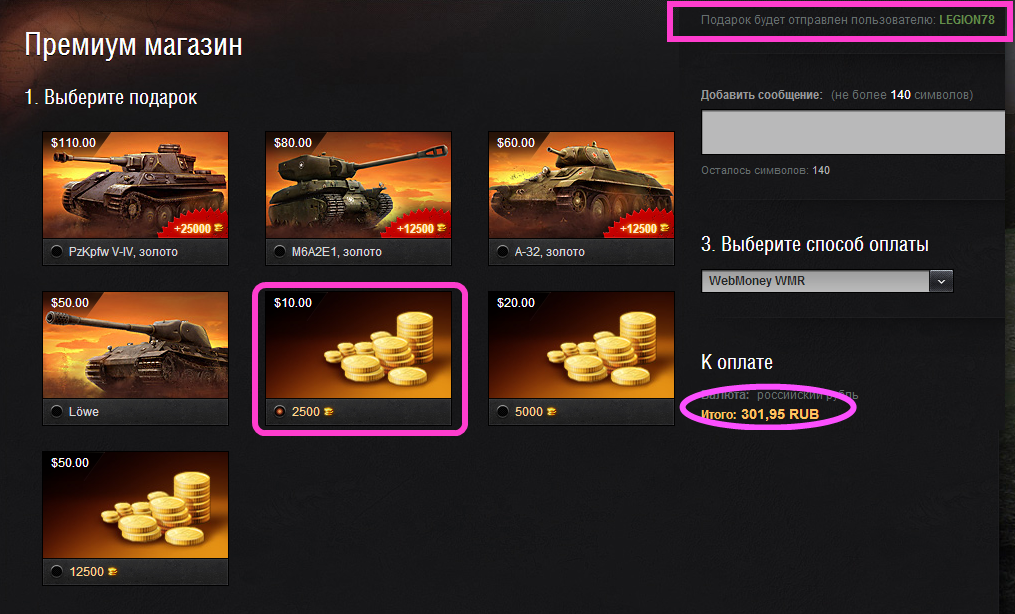Select the A-32 gold radio button
This screenshot has width=1015, height=614.
click(502, 252)
